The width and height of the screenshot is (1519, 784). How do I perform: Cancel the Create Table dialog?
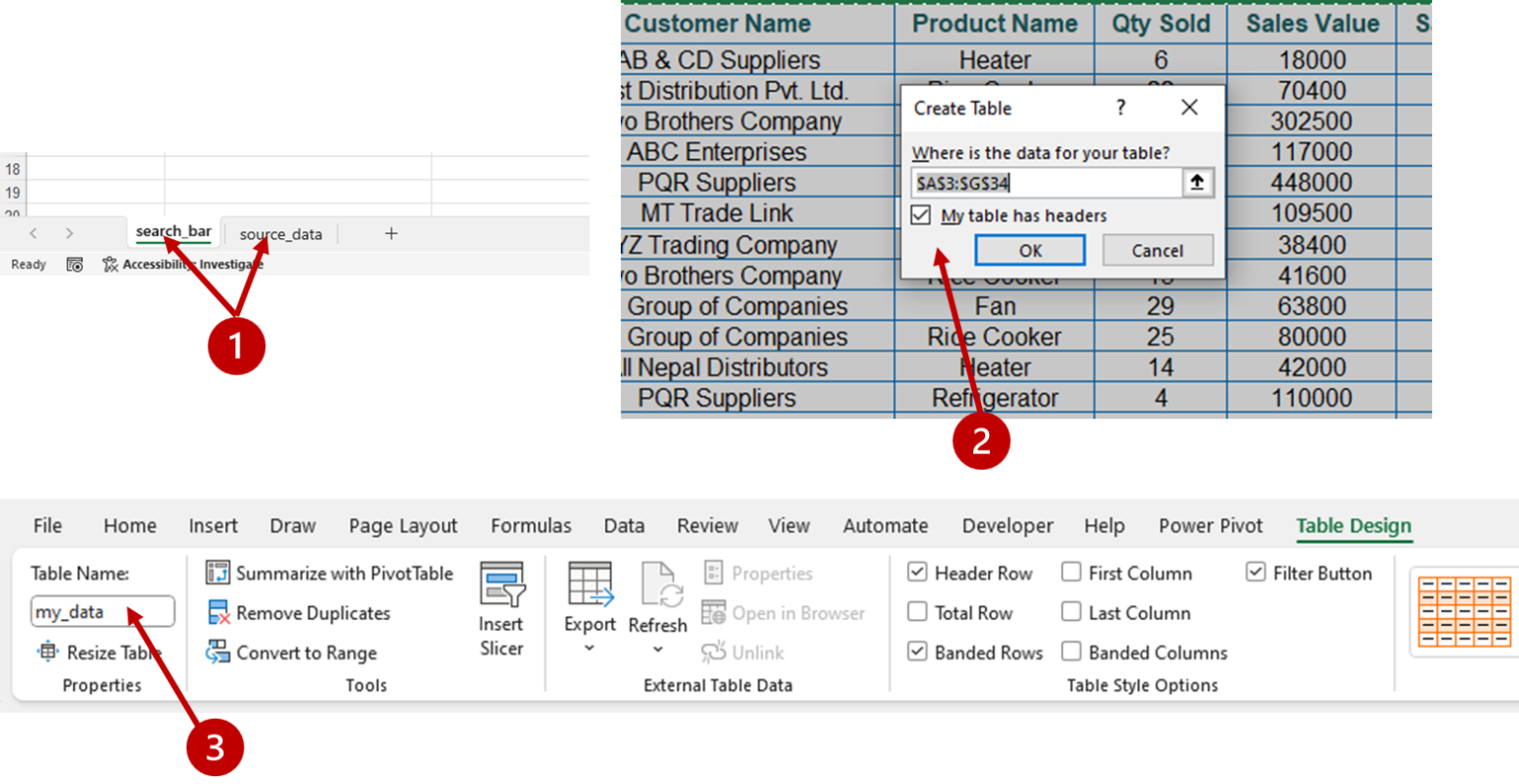1157,250
